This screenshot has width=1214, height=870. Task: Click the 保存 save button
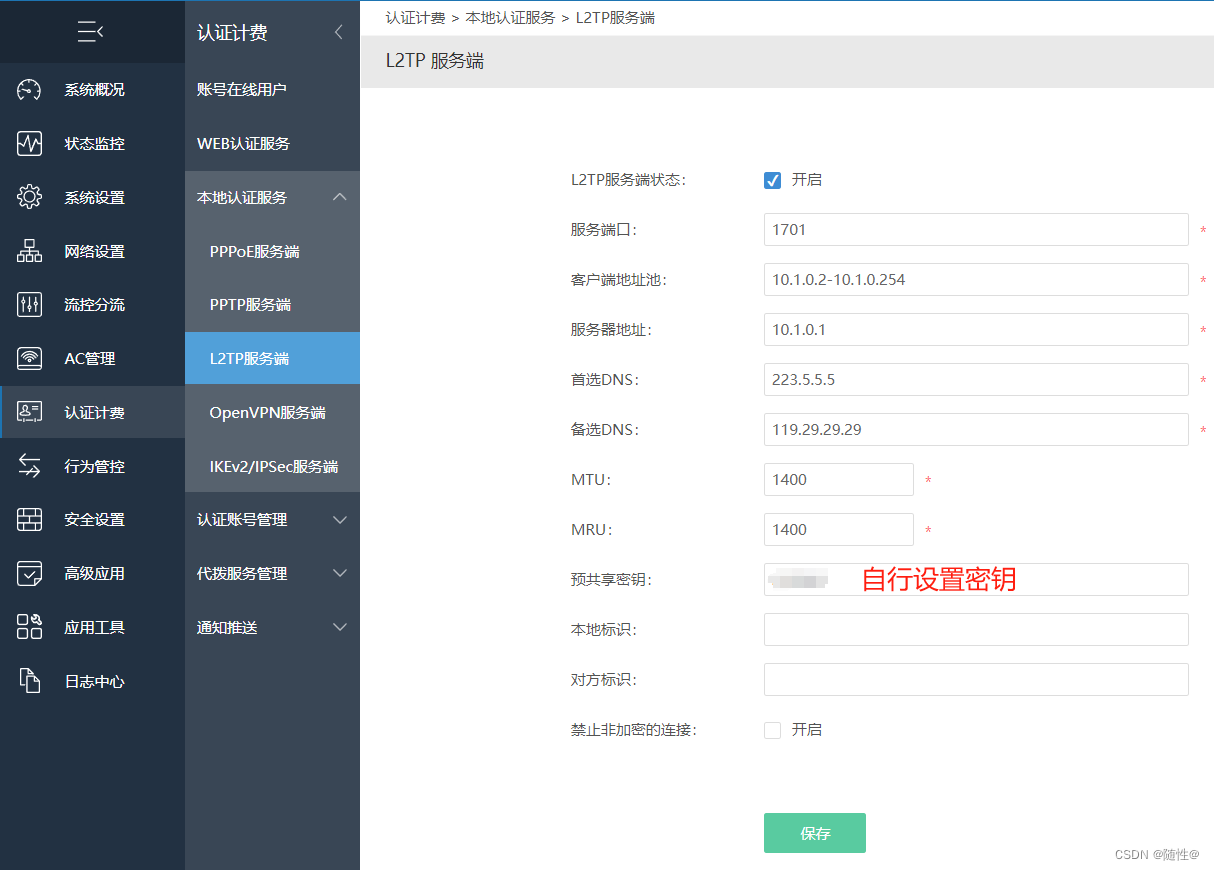815,833
